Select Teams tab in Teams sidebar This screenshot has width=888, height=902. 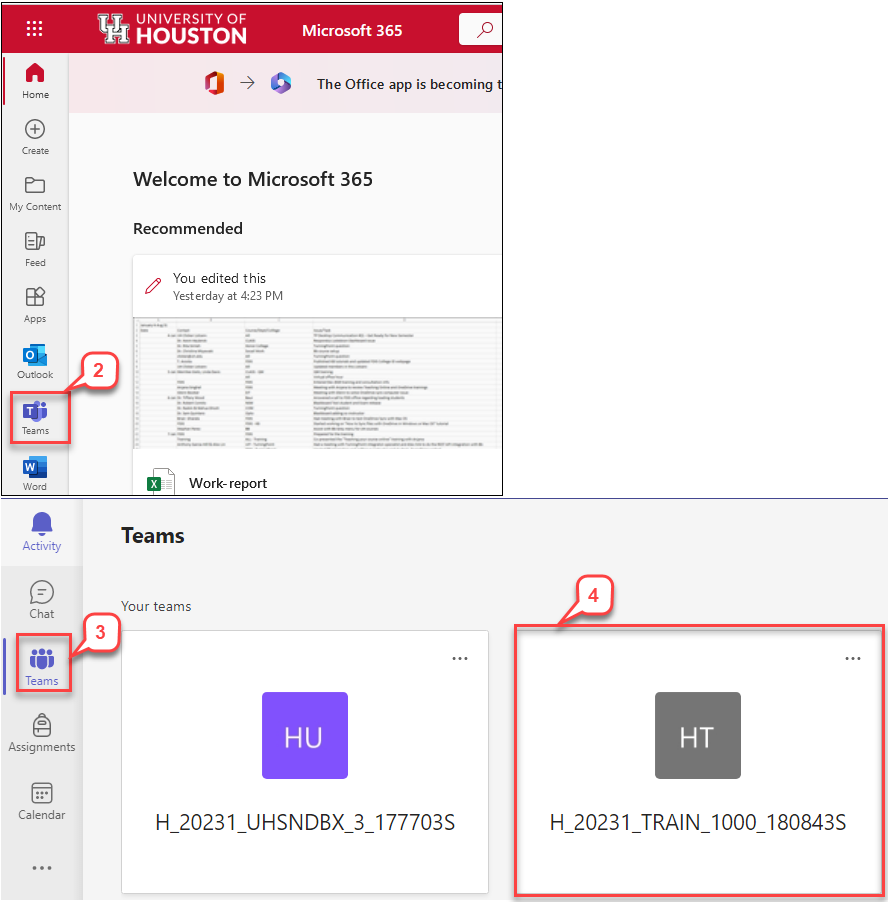tap(41, 667)
